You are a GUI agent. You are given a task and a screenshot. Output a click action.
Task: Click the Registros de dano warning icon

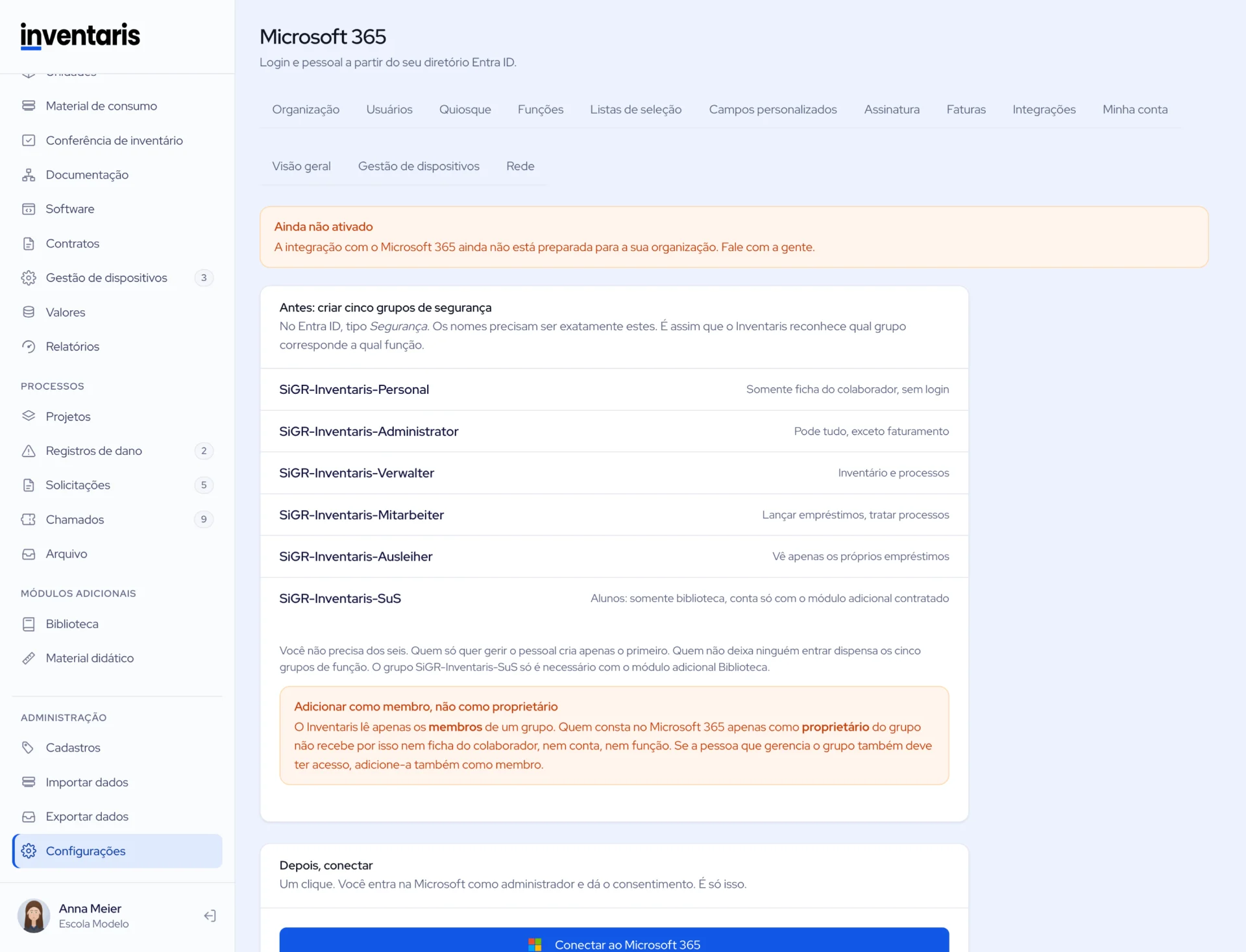coord(29,450)
